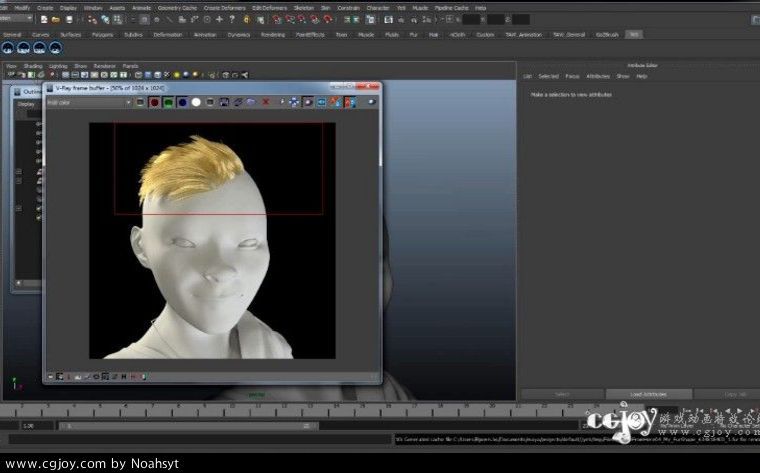Screen dimensions: 760x473
Task: Open Display menu in Outliner window
Action: tap(26, 104)
